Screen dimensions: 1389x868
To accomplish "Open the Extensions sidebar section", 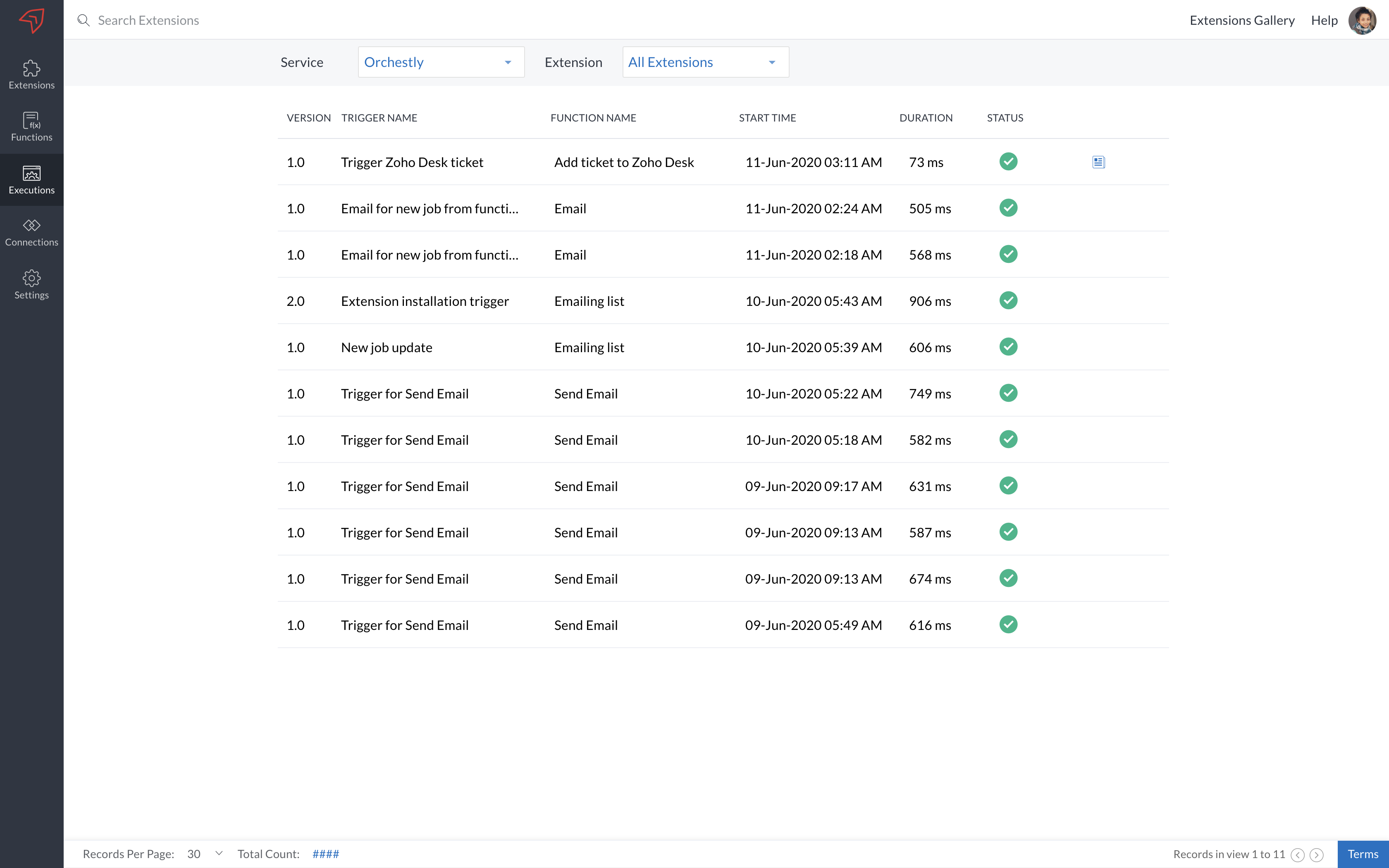I will tap(31, 75).
